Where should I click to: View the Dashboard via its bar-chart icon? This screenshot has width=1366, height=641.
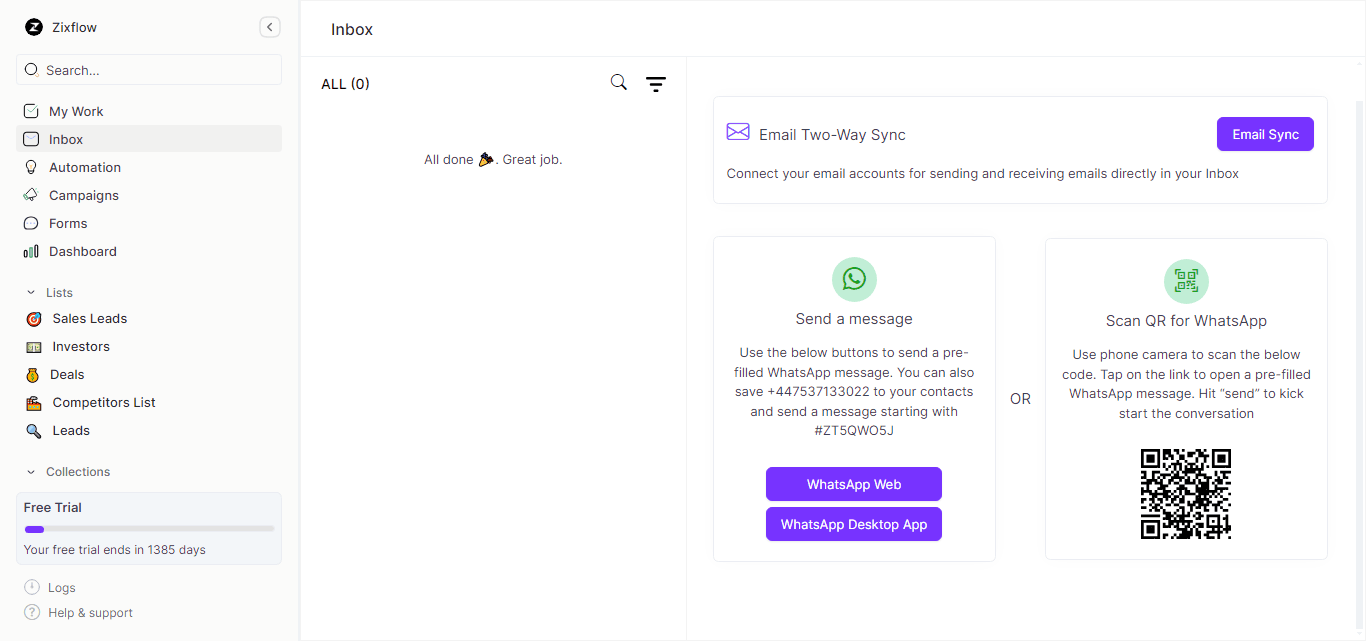tap(33, 251)
